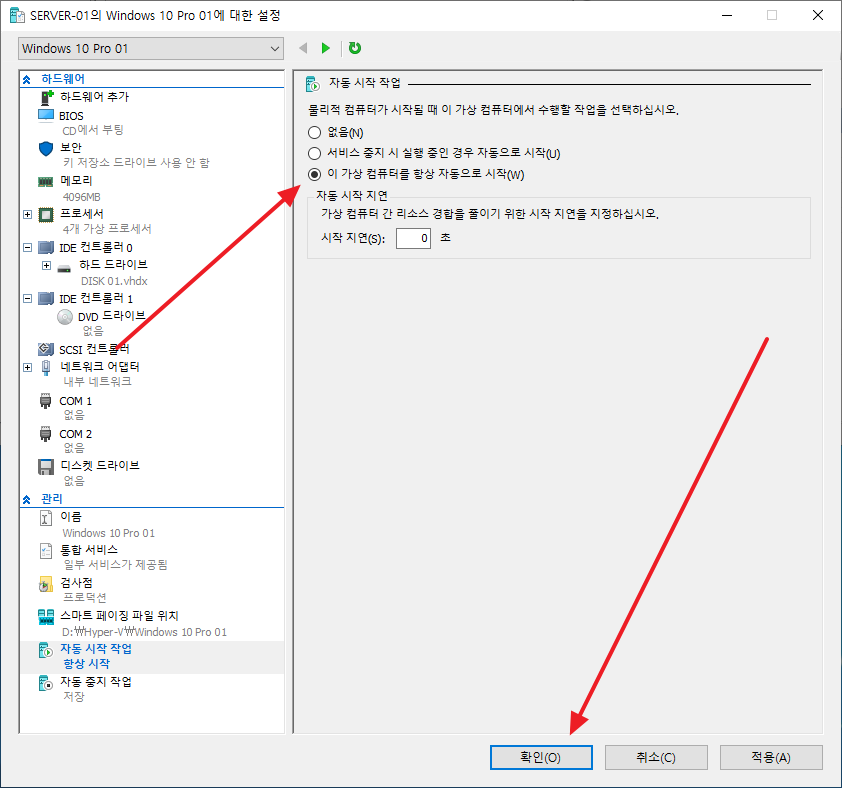
Task: Click the 자동 시작 작업 icon in tree
Action: [x=46, y=650]
